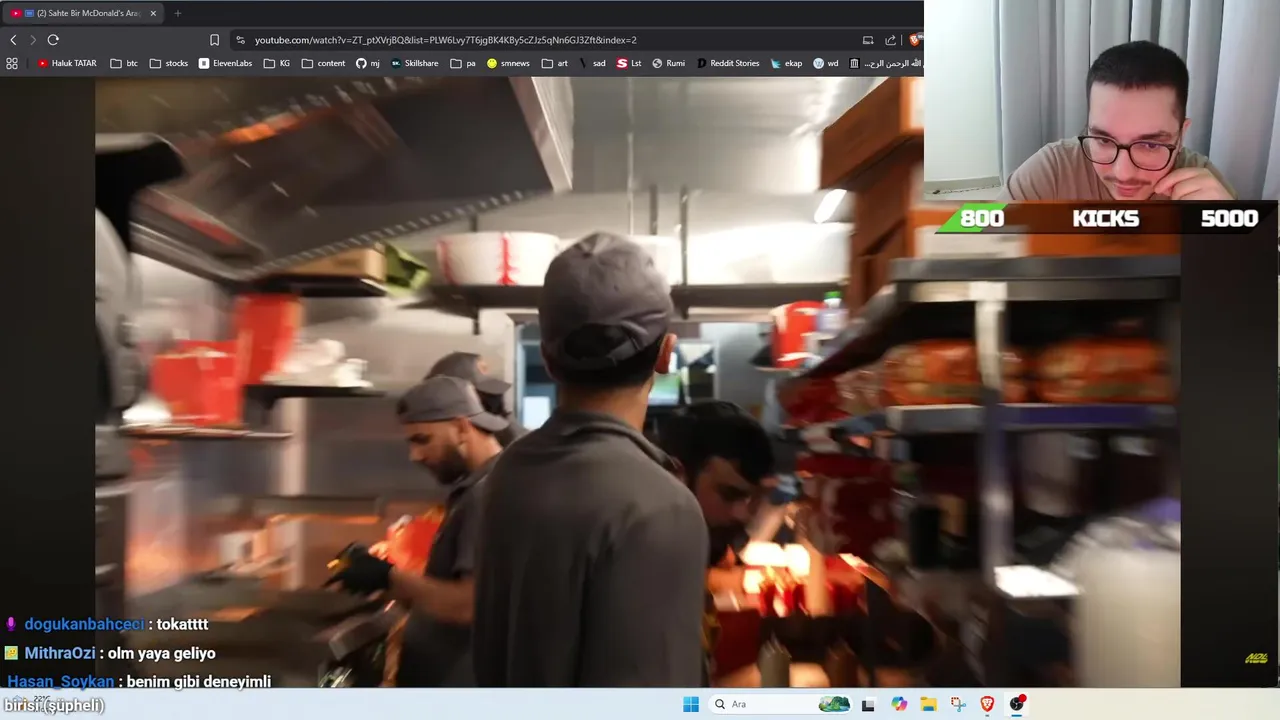
Task: Expand the art bookmarks folder
Action: click(x=555, y=63)
